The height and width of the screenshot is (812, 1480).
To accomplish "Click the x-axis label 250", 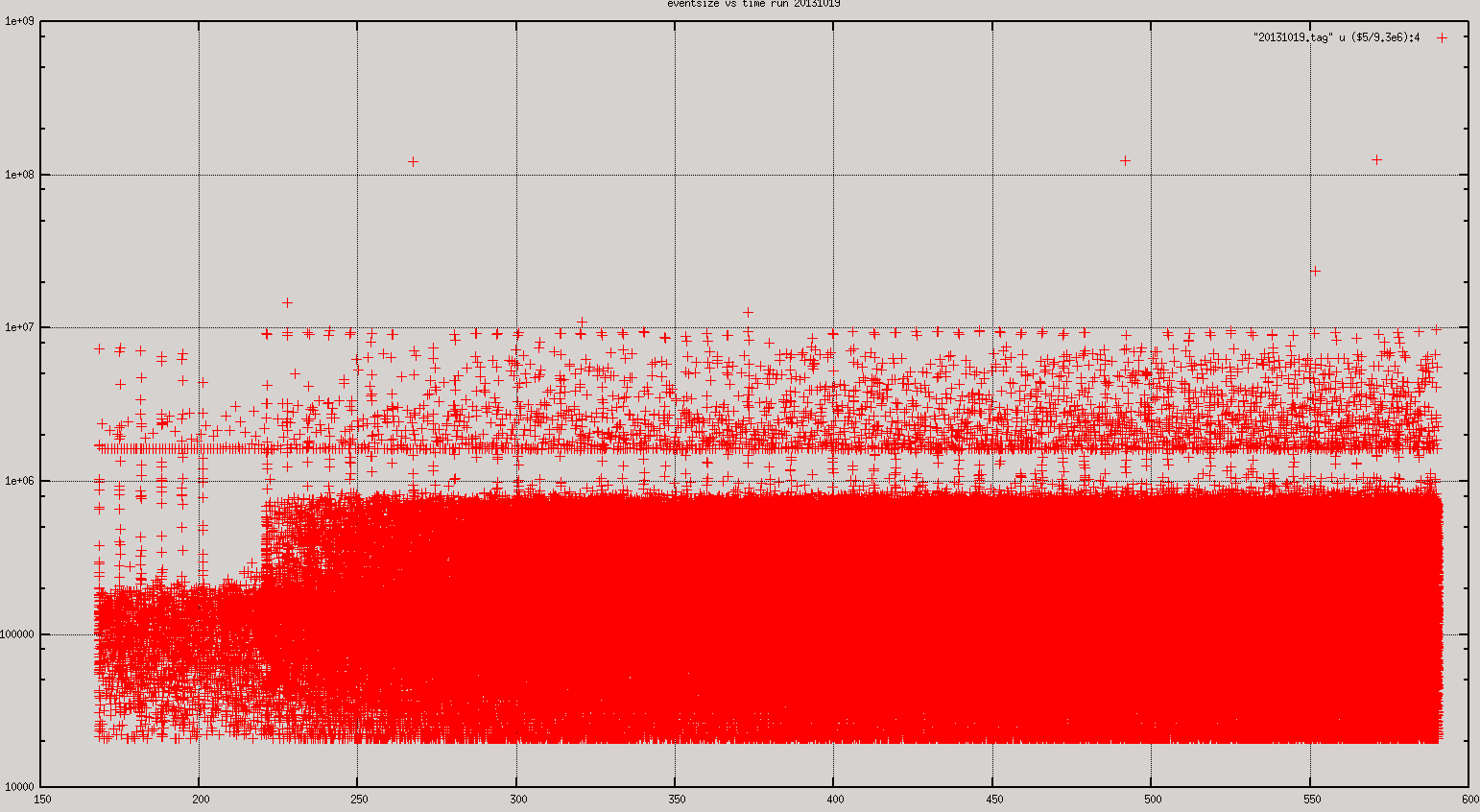I will point(358,799).
